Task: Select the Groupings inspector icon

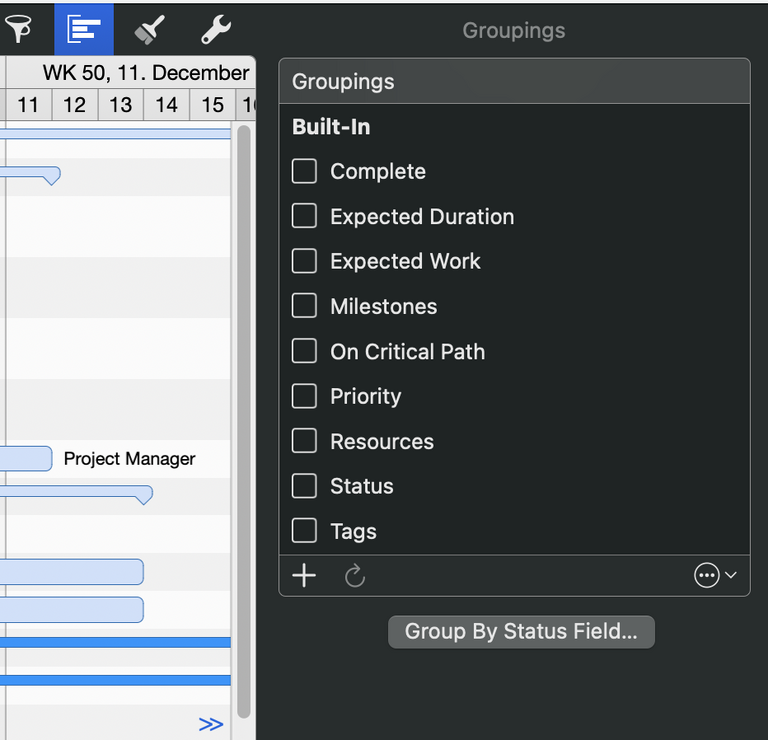Action: point(84,29)
